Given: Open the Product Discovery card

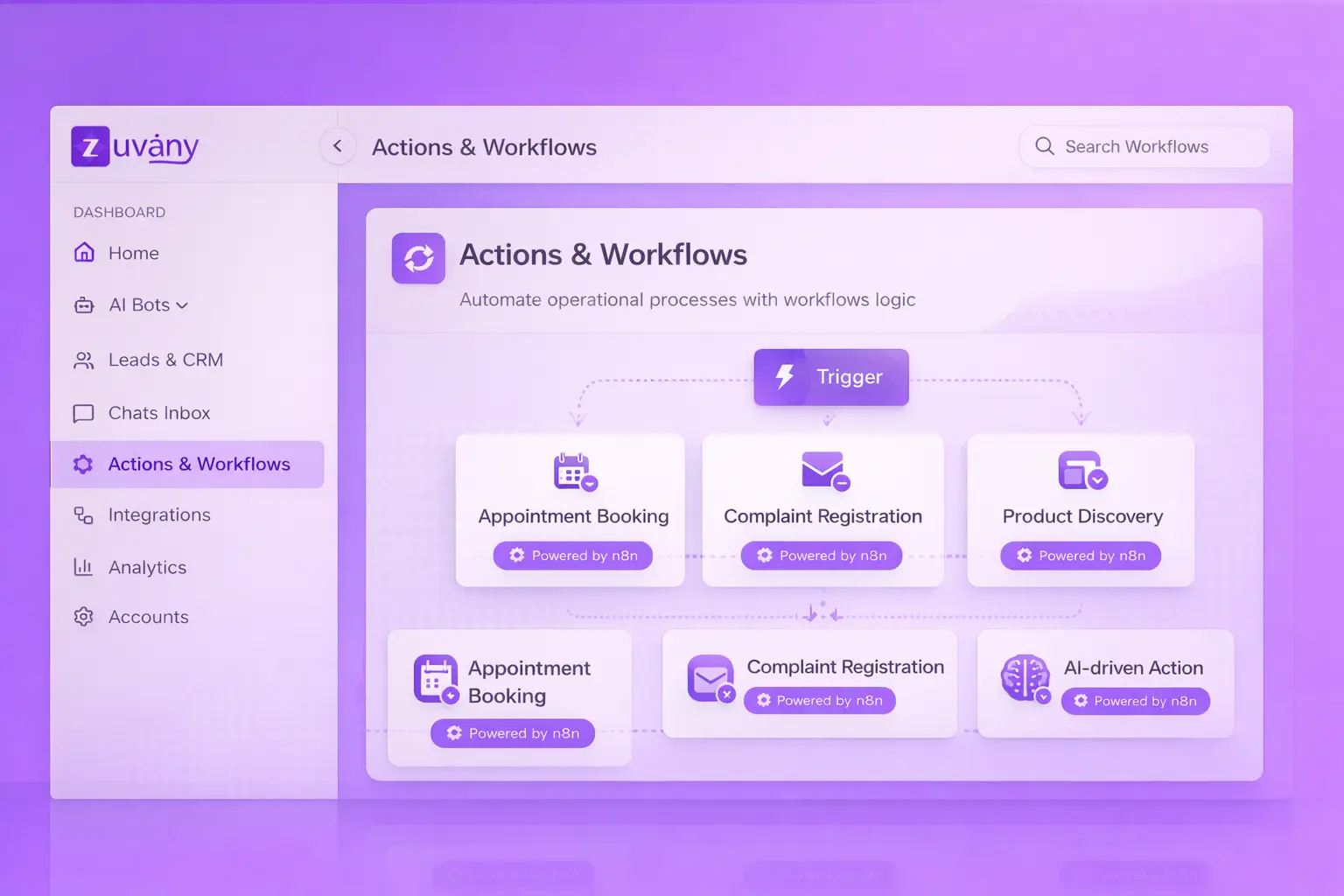Looking at the screenshot, I should point(1081,510).
